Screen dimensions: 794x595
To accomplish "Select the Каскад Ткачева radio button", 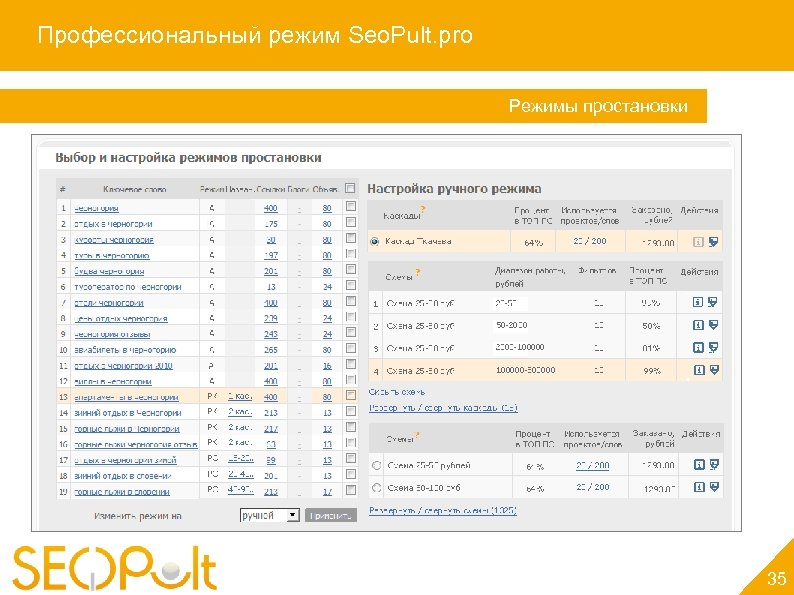I will click(375, 242).
